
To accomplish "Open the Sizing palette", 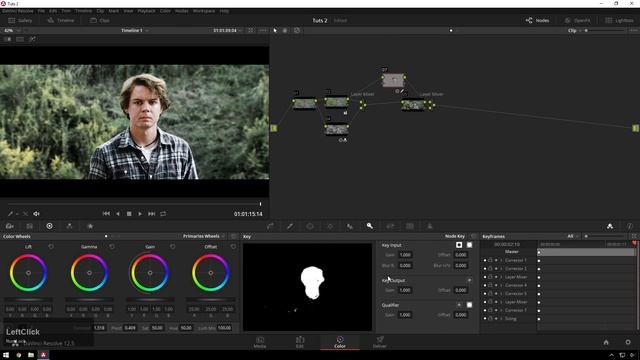I will point(390,226).
